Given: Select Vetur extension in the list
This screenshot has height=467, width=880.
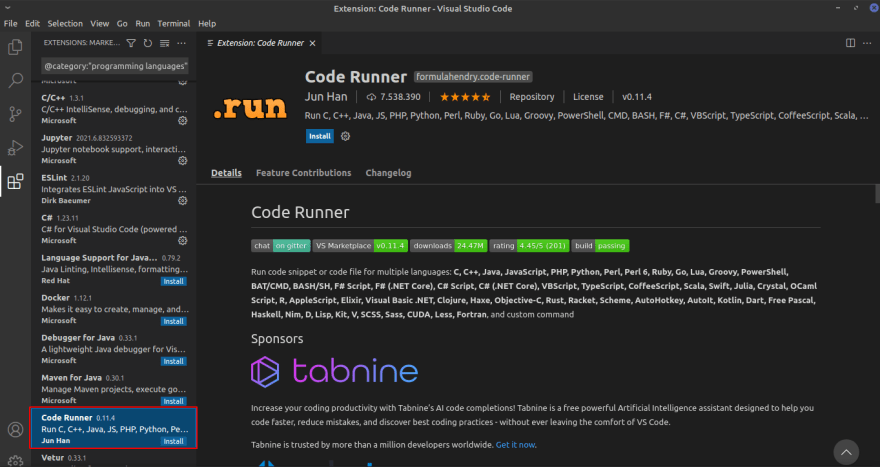Looking at the screenshot, I should coord(114,459).
